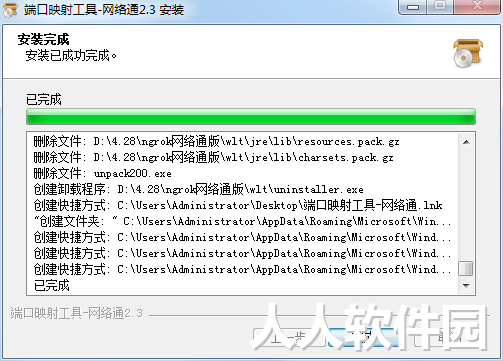Select the log line for resources.pack.gz

pyautogui.click(x=216, y=142)
